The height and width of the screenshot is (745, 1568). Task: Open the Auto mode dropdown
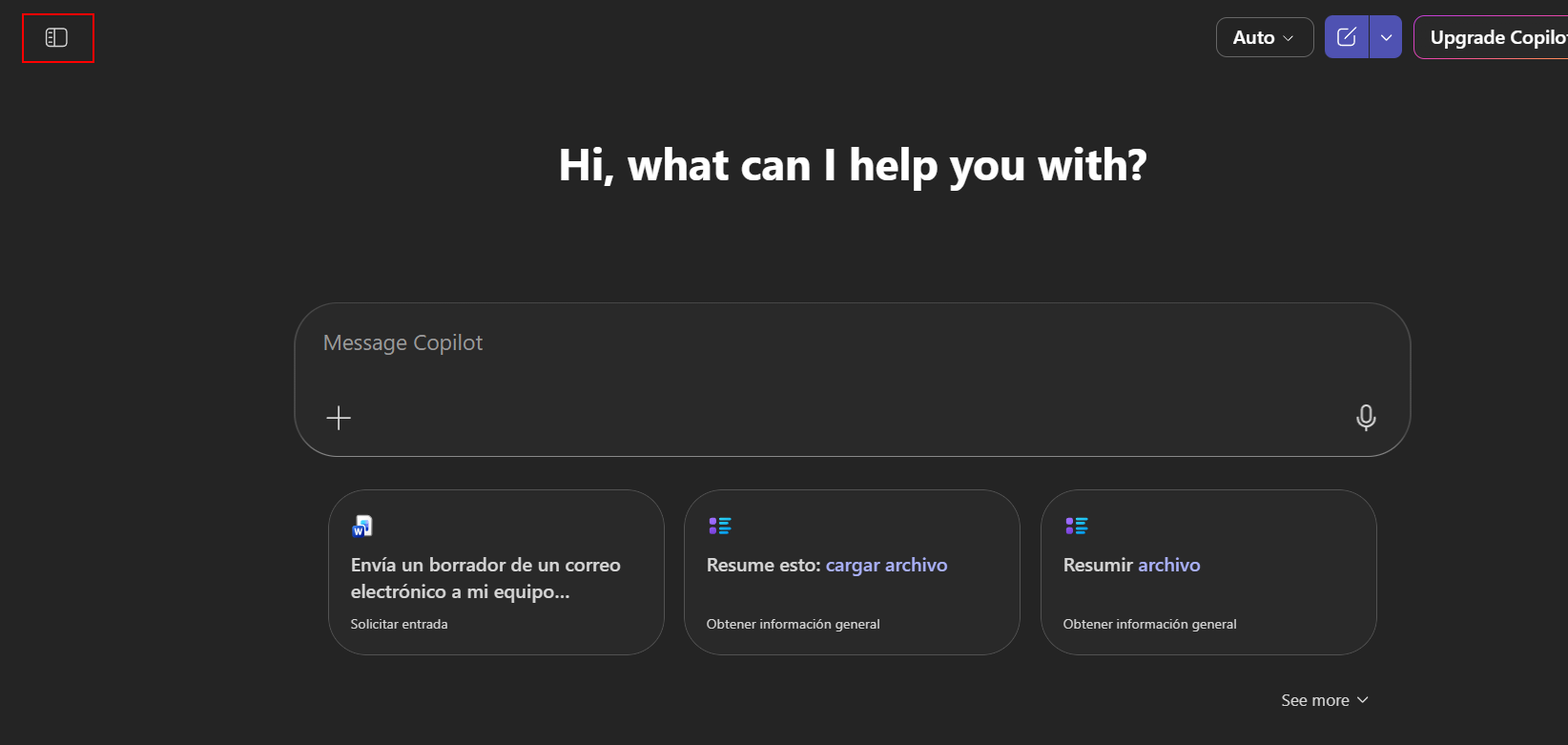(1264, 37)
